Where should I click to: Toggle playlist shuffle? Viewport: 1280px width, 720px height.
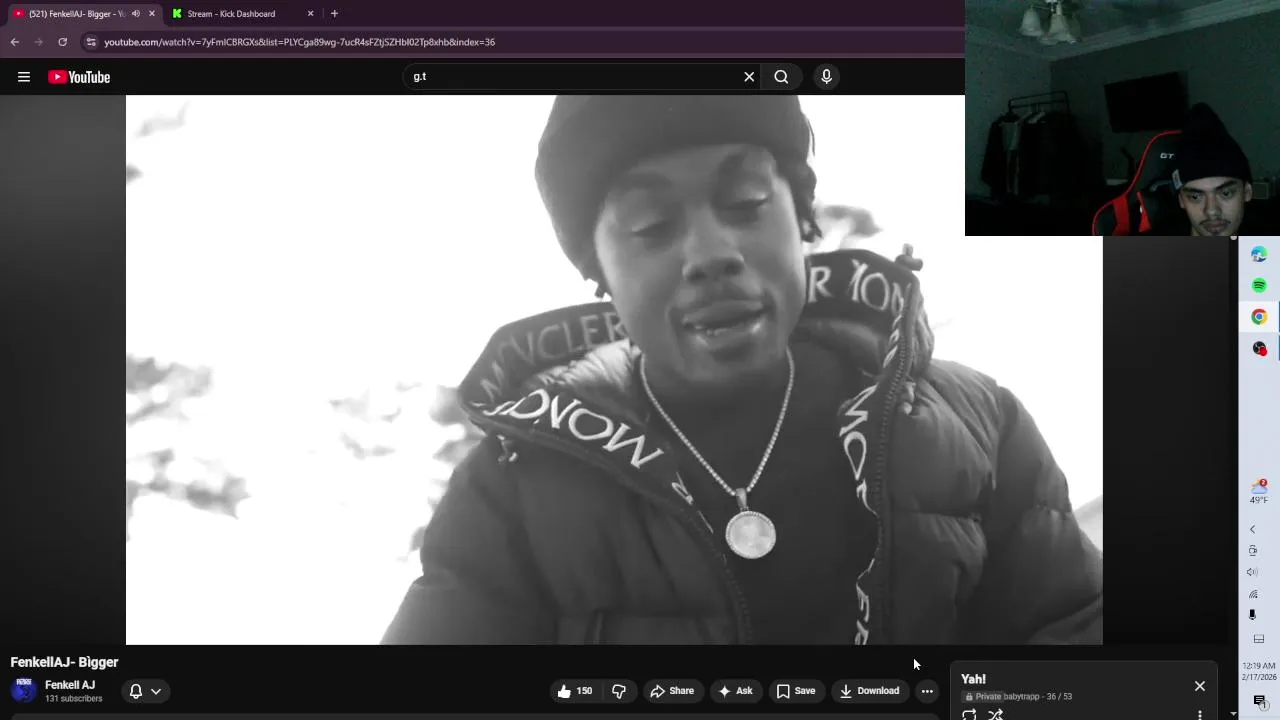pos(995,714)
